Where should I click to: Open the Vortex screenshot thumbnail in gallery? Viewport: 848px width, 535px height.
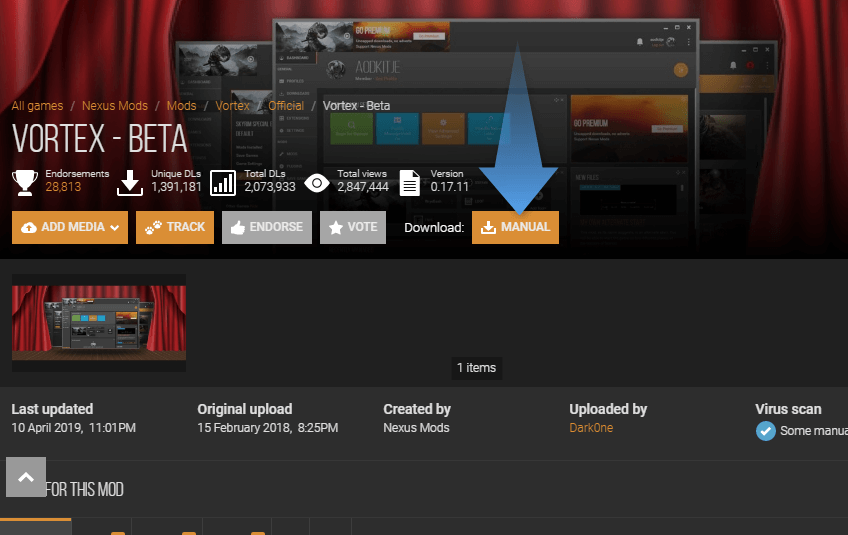pos(99,322)
